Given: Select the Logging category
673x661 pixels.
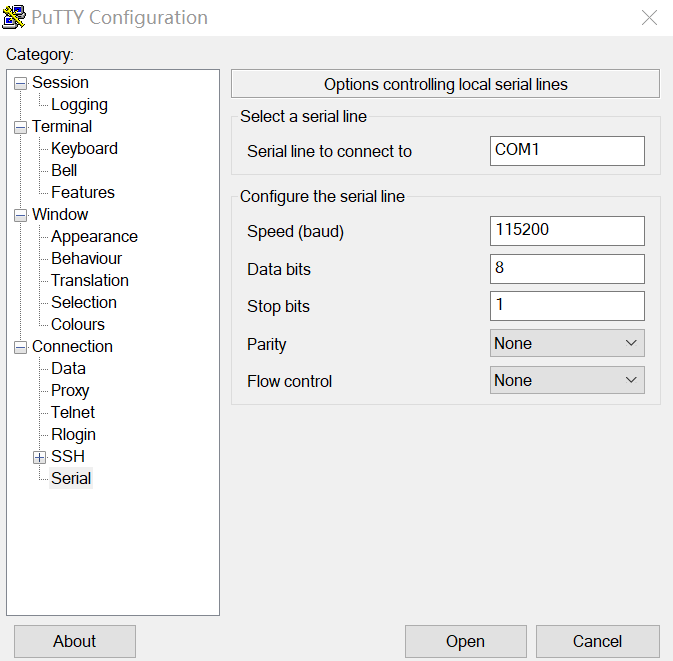Looking at the screenshot, I should (79, 105).
